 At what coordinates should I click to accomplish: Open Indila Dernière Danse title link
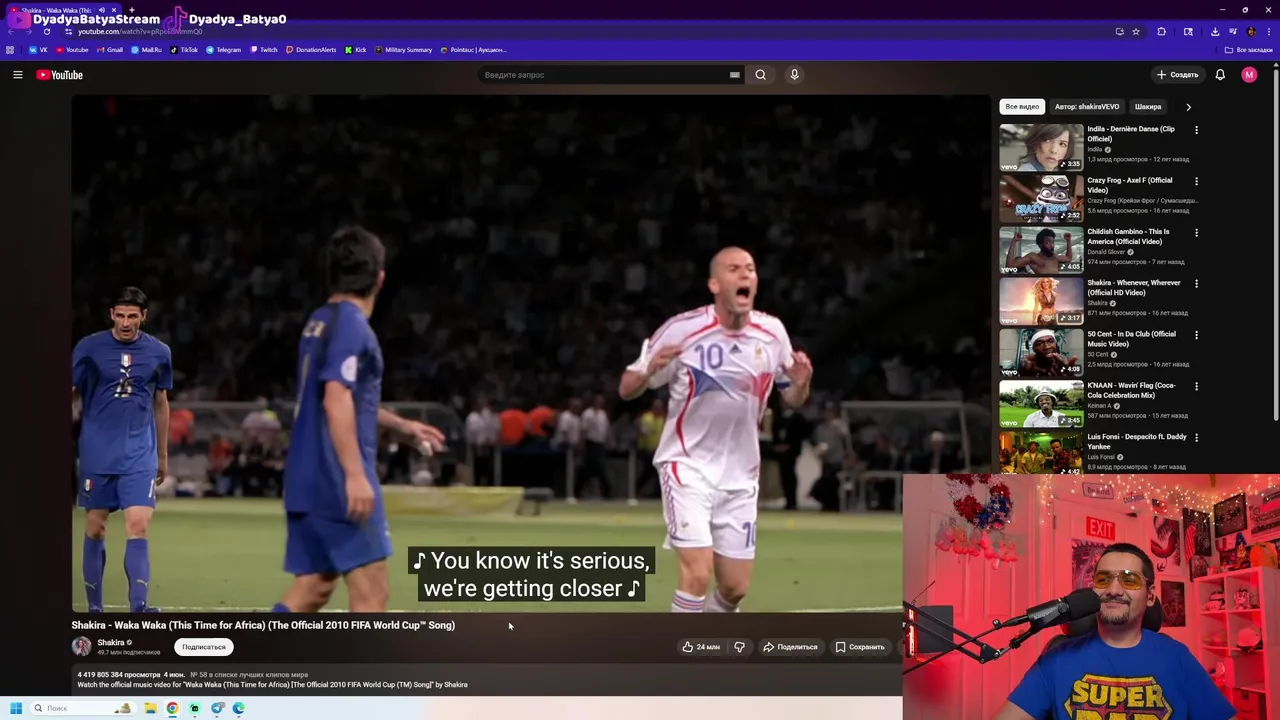click(x=1131, y=134)
